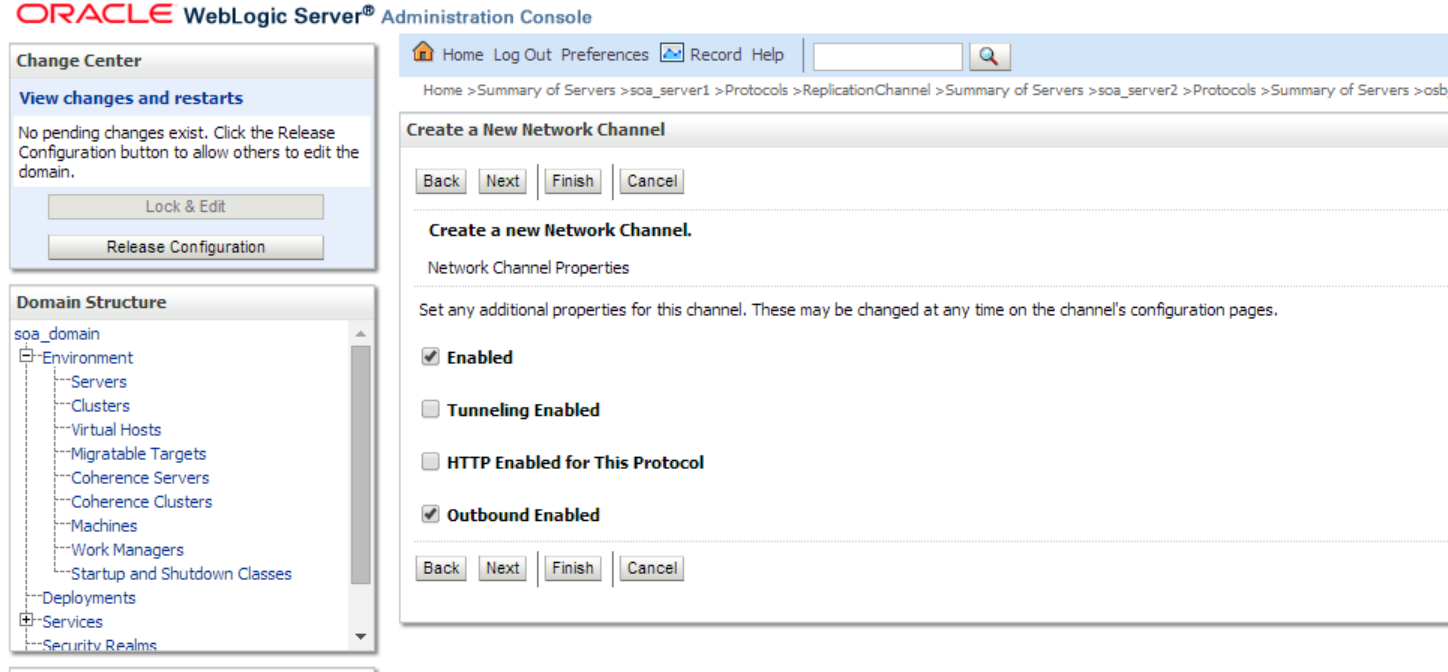Click the "Create a New Network Channel" heading

536,130
